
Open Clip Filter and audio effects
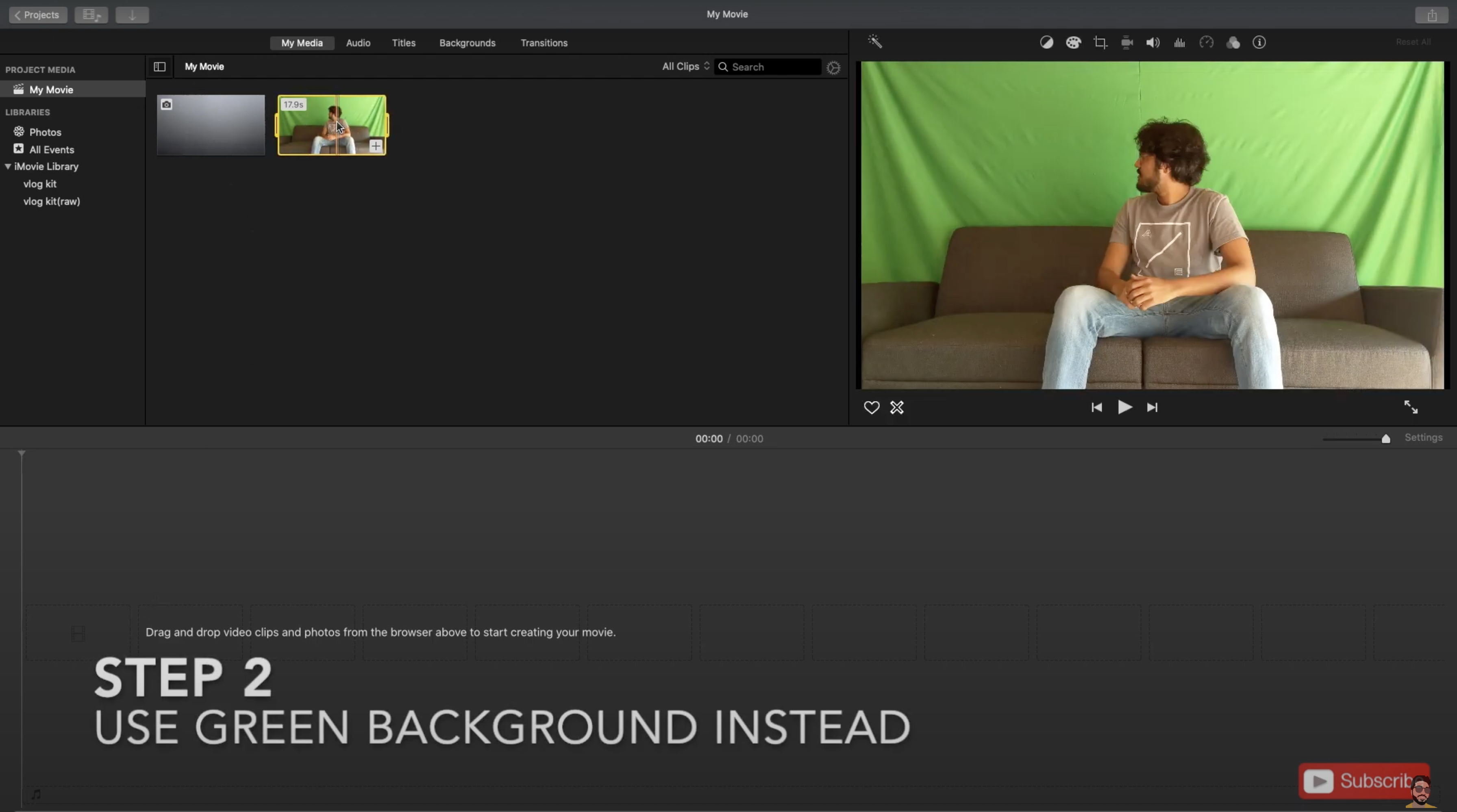click(1233, 42)
